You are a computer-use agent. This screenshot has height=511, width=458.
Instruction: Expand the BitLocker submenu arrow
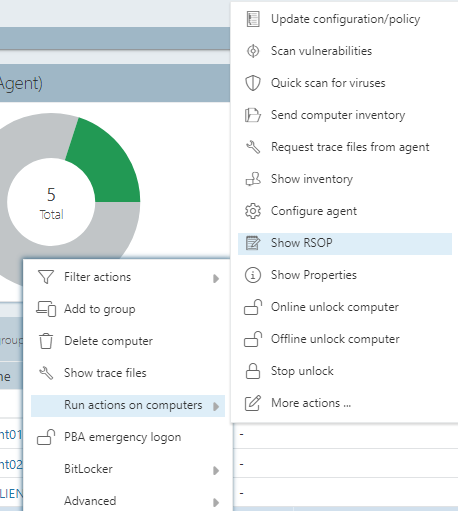click(x=216, y=470)
